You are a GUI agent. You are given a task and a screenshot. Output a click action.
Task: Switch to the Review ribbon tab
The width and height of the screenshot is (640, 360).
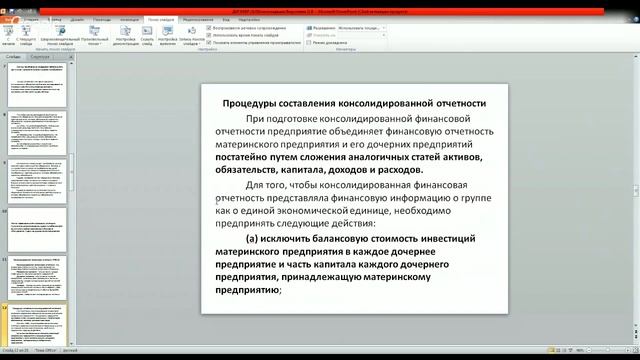(x=198, y=20)
